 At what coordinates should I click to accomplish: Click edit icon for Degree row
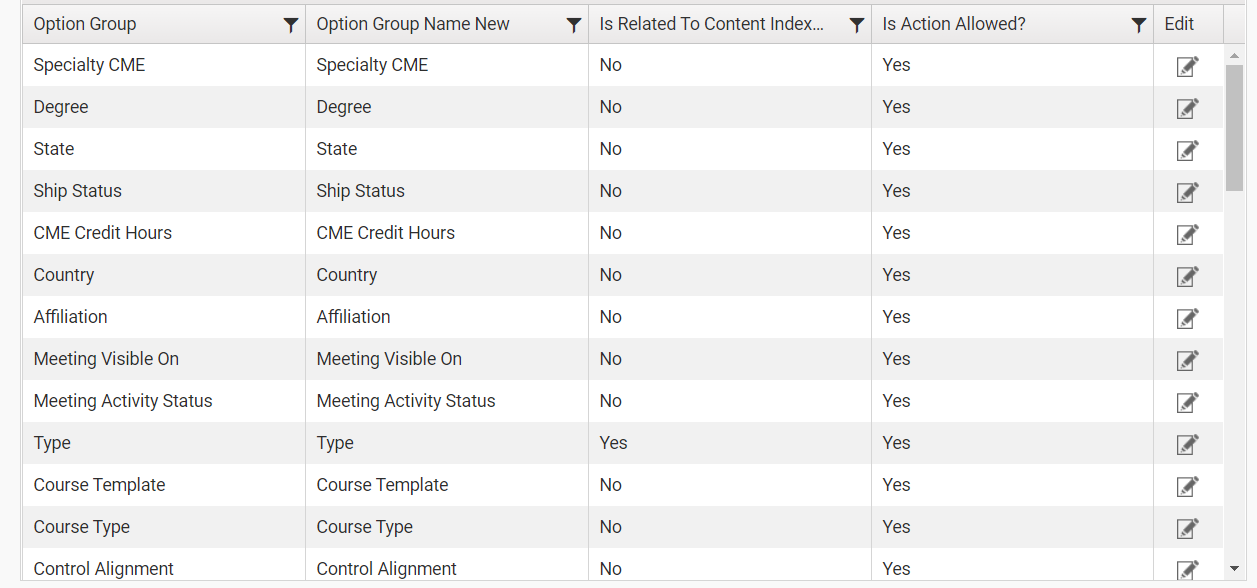(1187, 108)
